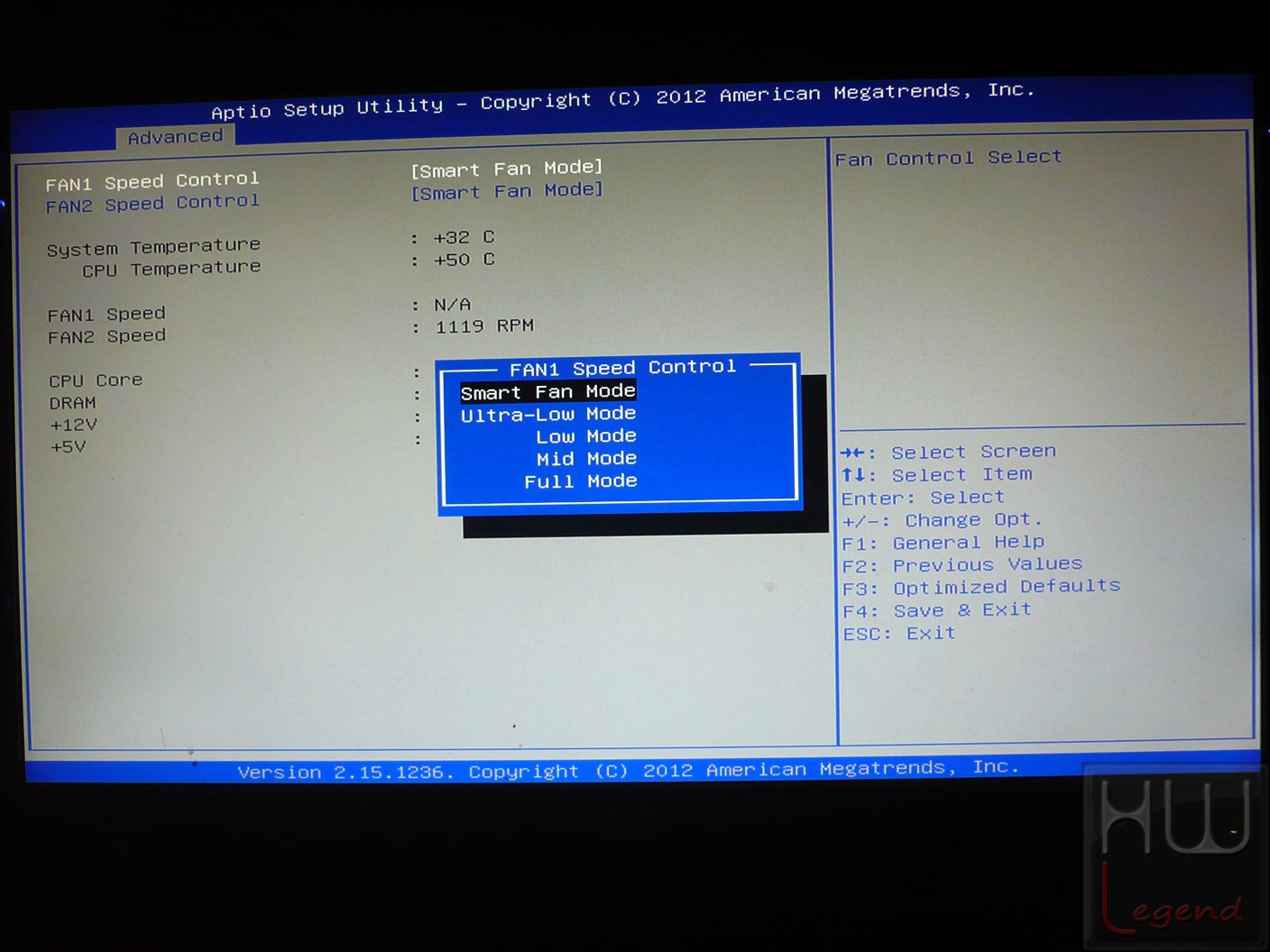1270x952 pixels.
Task: Click the +32 C temperature value
Action: point(464,237)
